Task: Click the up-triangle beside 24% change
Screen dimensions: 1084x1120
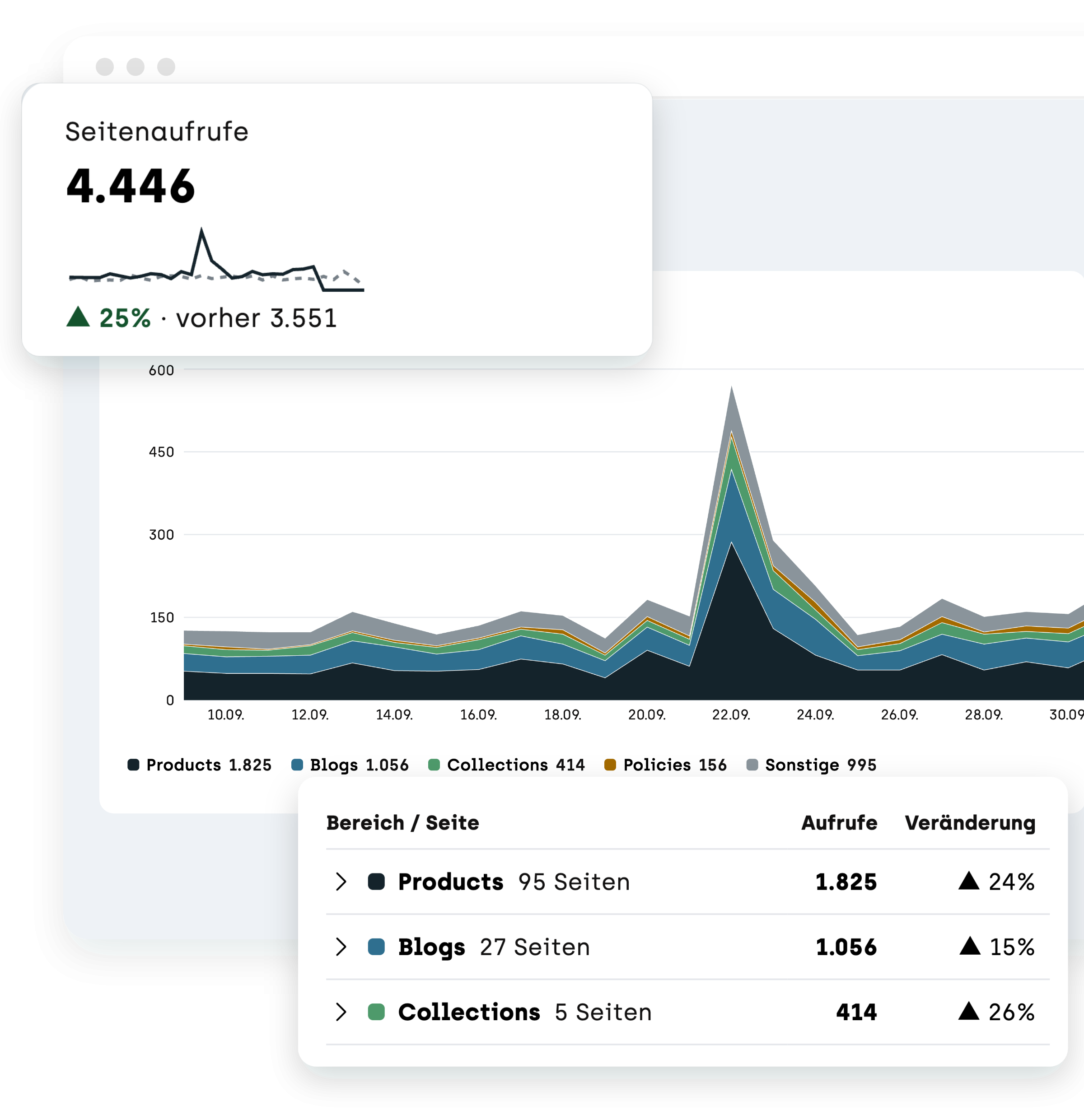Action: [x=968, y=881]
